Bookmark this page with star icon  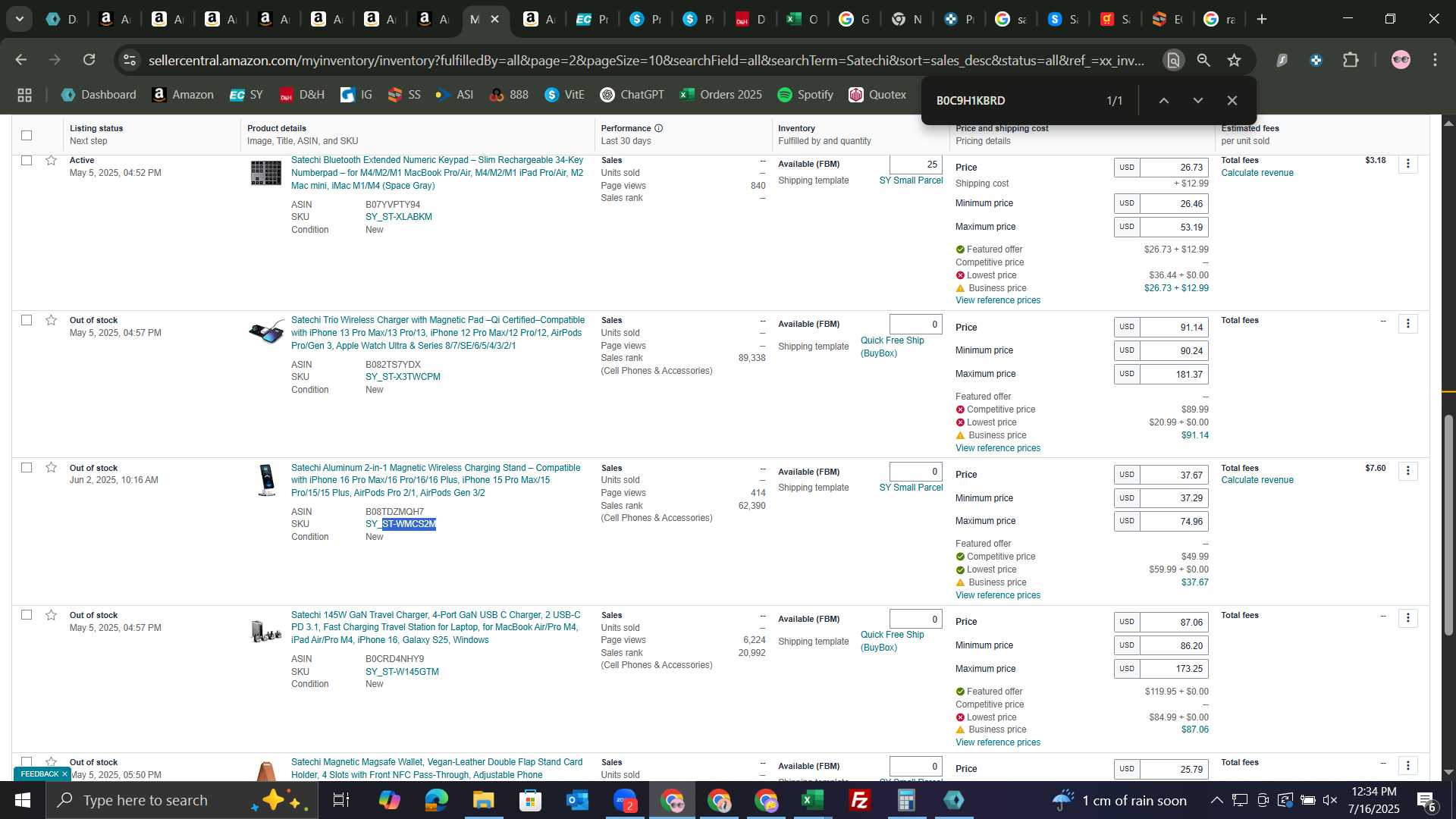pos(1235,60)
